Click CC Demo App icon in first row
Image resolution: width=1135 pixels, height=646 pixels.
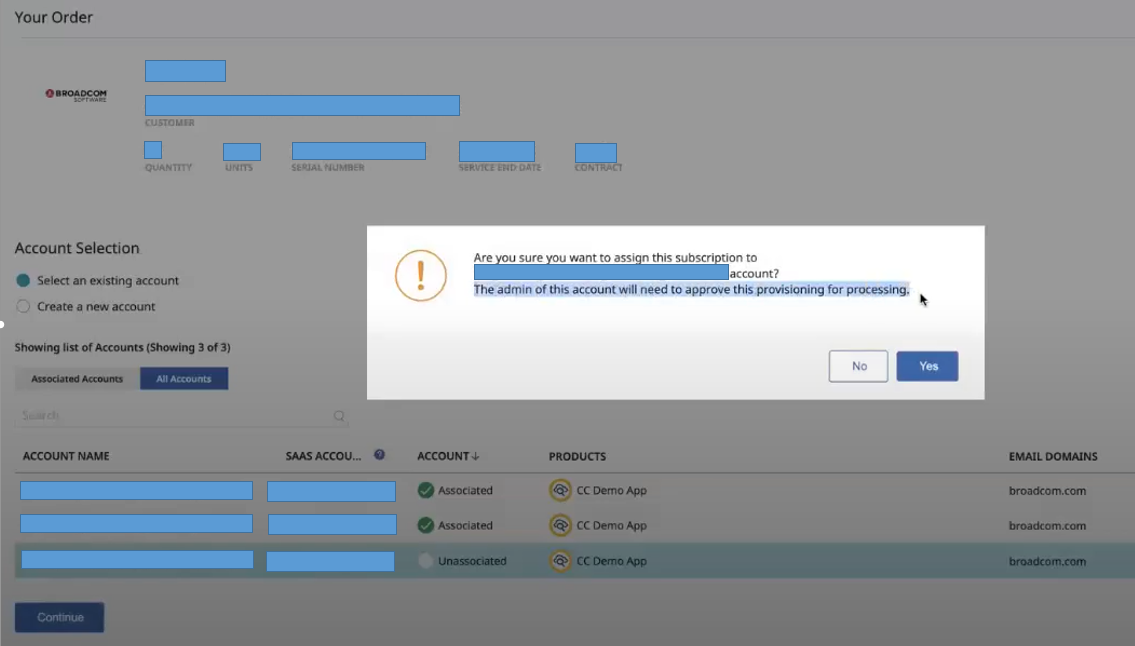click(560, 490)
